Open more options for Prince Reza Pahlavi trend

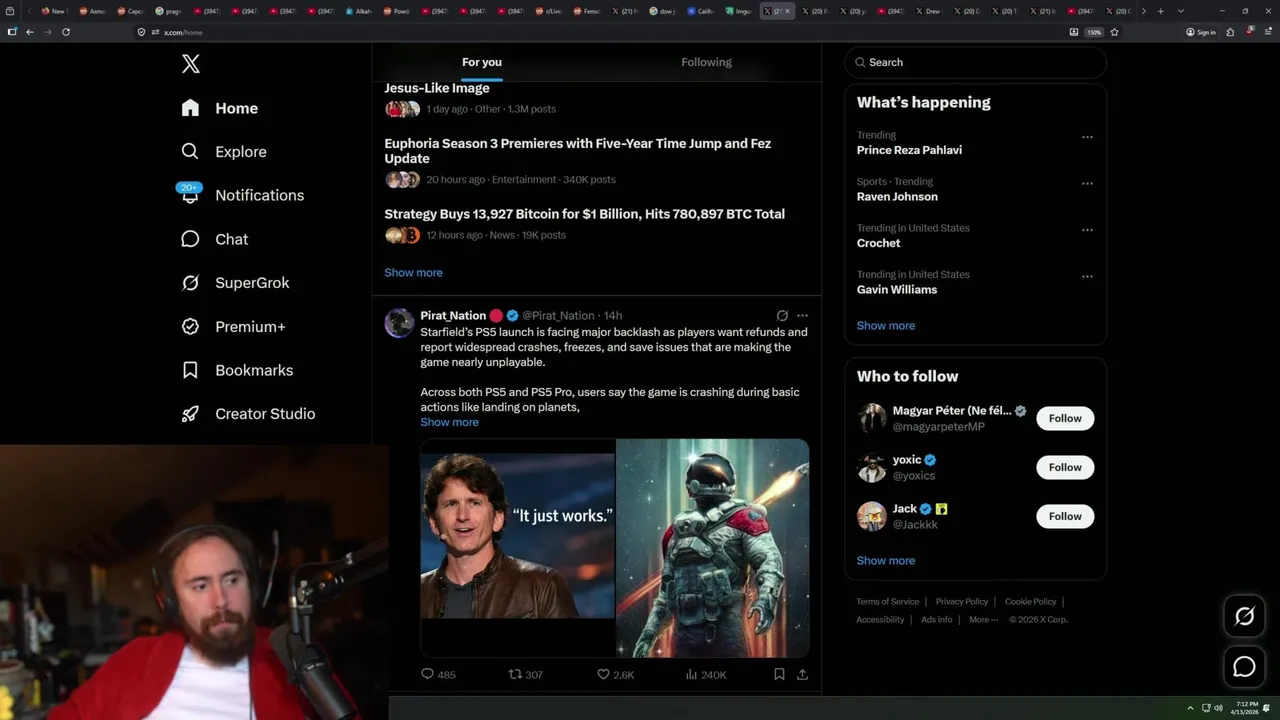click(x=1087, y=137)
